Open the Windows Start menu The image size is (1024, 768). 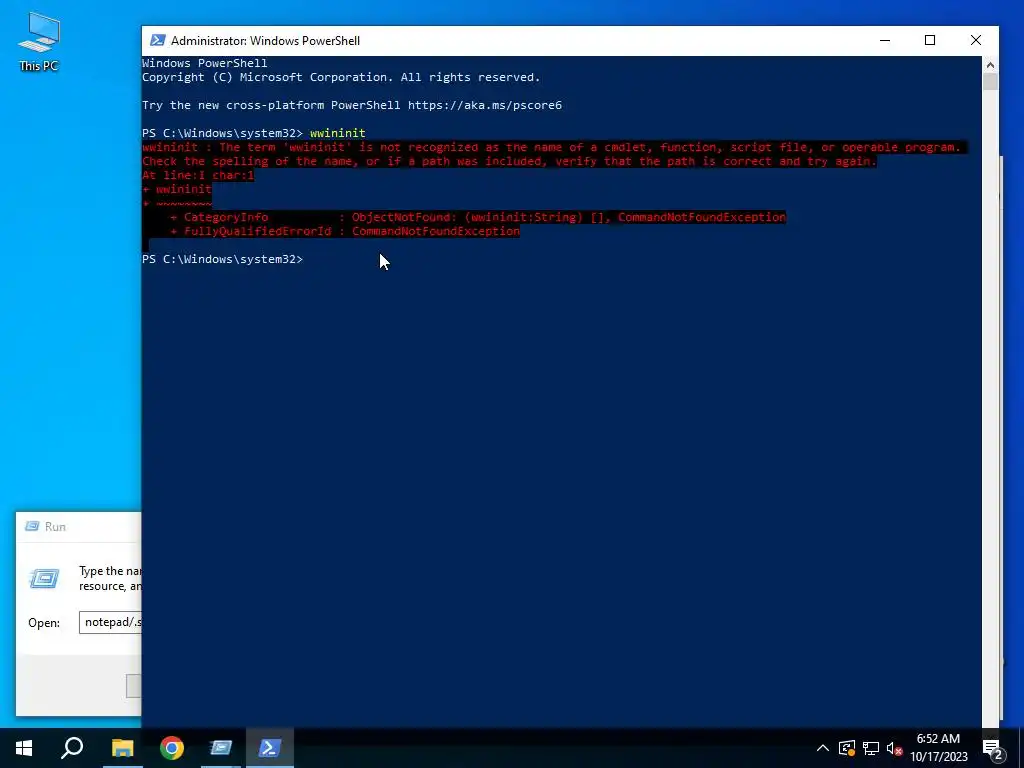coord(24,748)
